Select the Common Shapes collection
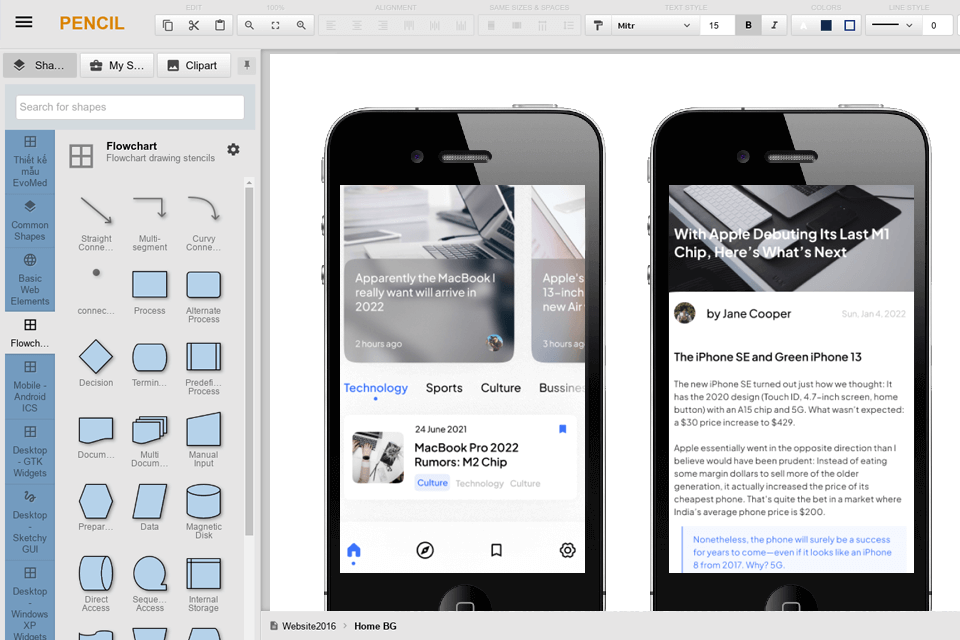This screenshot has width=960, height=640. pyautogui.click(x=30, y=220)
